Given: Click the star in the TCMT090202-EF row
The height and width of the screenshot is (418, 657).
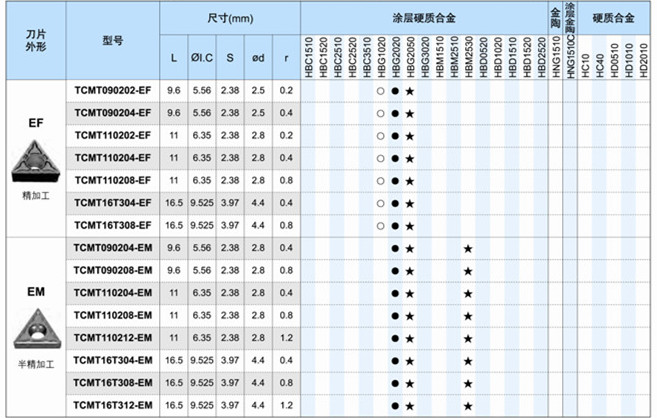Looking at the screenshot, I should (410, 91).
